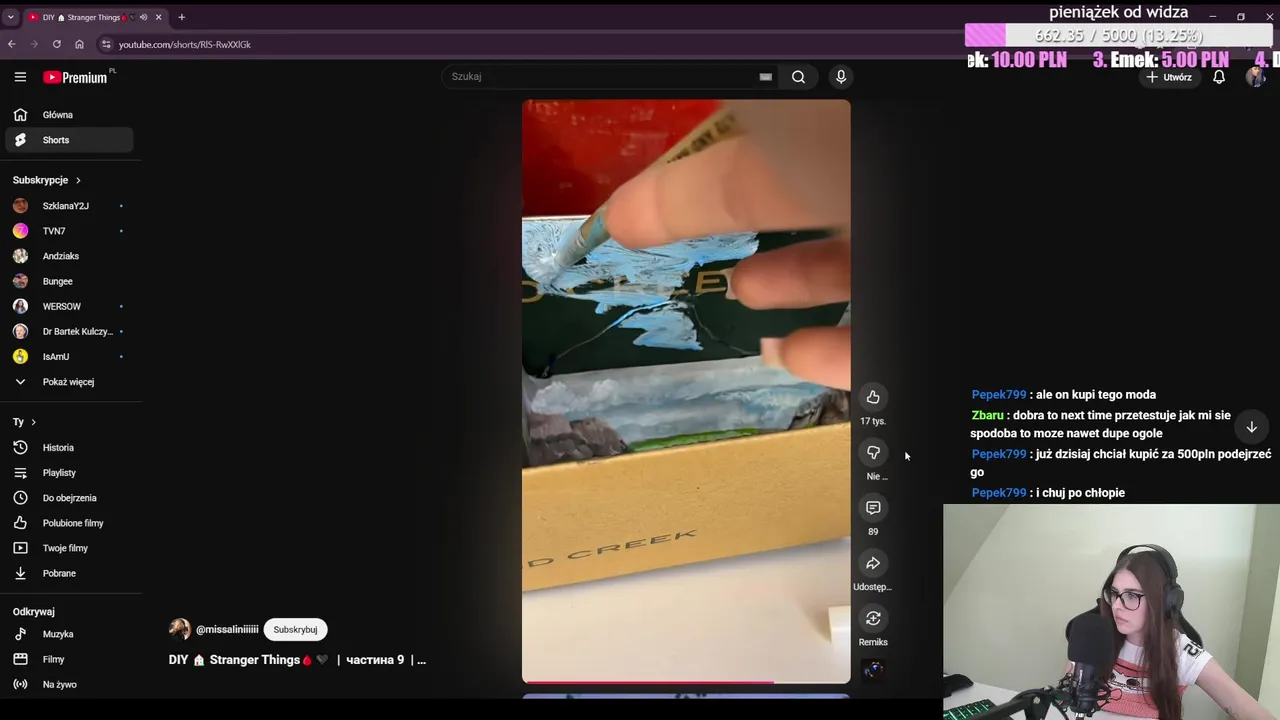Open a new browser tab
The height and width of the screenshot is (720, 1280).
181,17
